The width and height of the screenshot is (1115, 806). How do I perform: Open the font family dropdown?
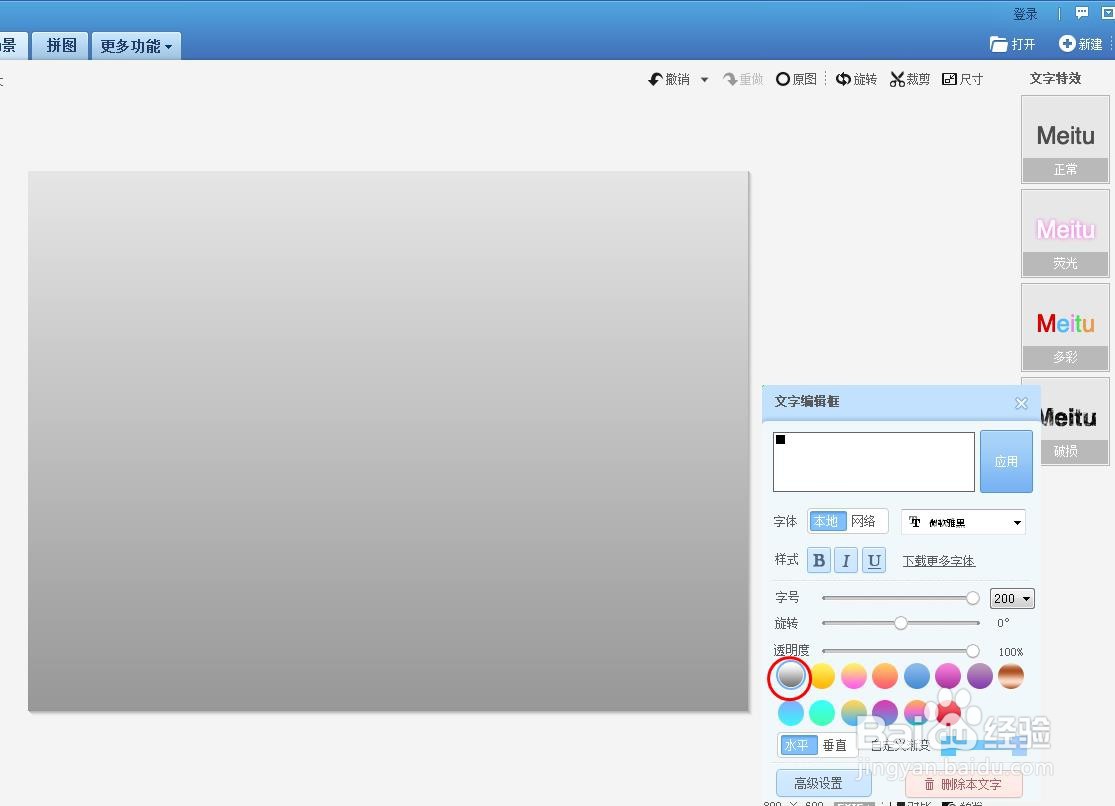(963, 522)
